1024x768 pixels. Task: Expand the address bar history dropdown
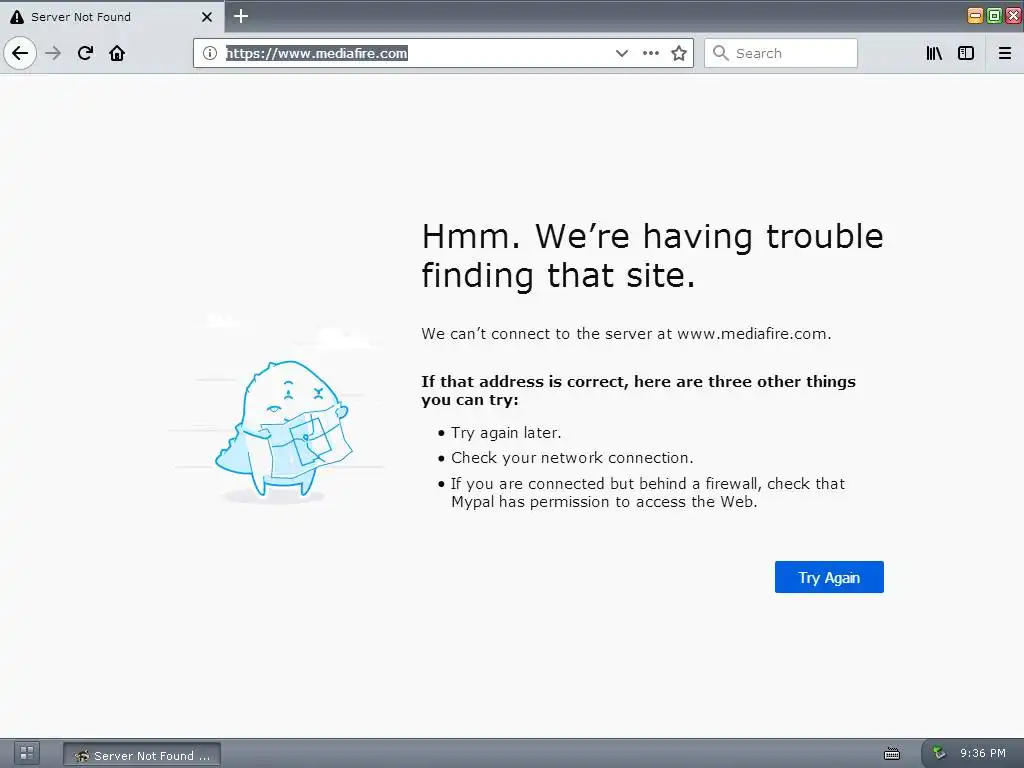click(622, 53)
